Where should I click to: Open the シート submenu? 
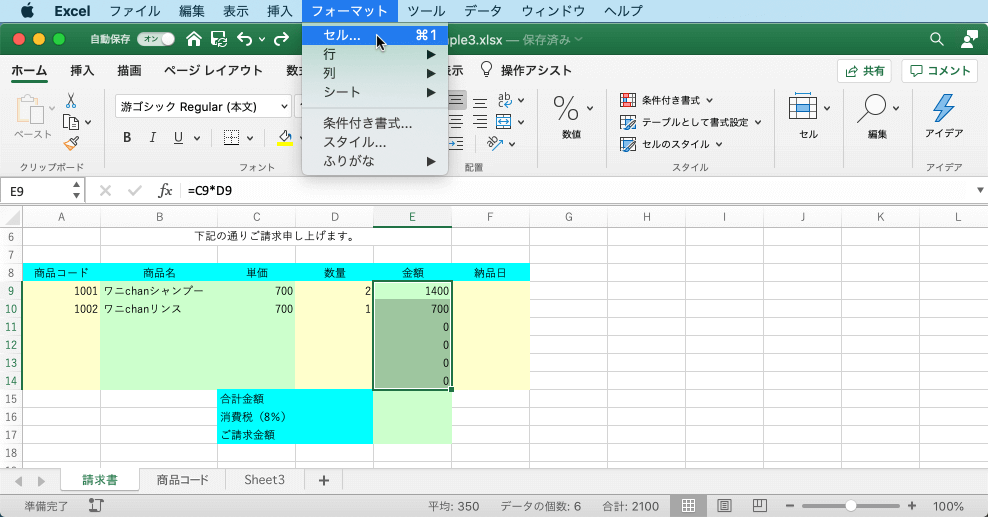(x=375, y=92)
